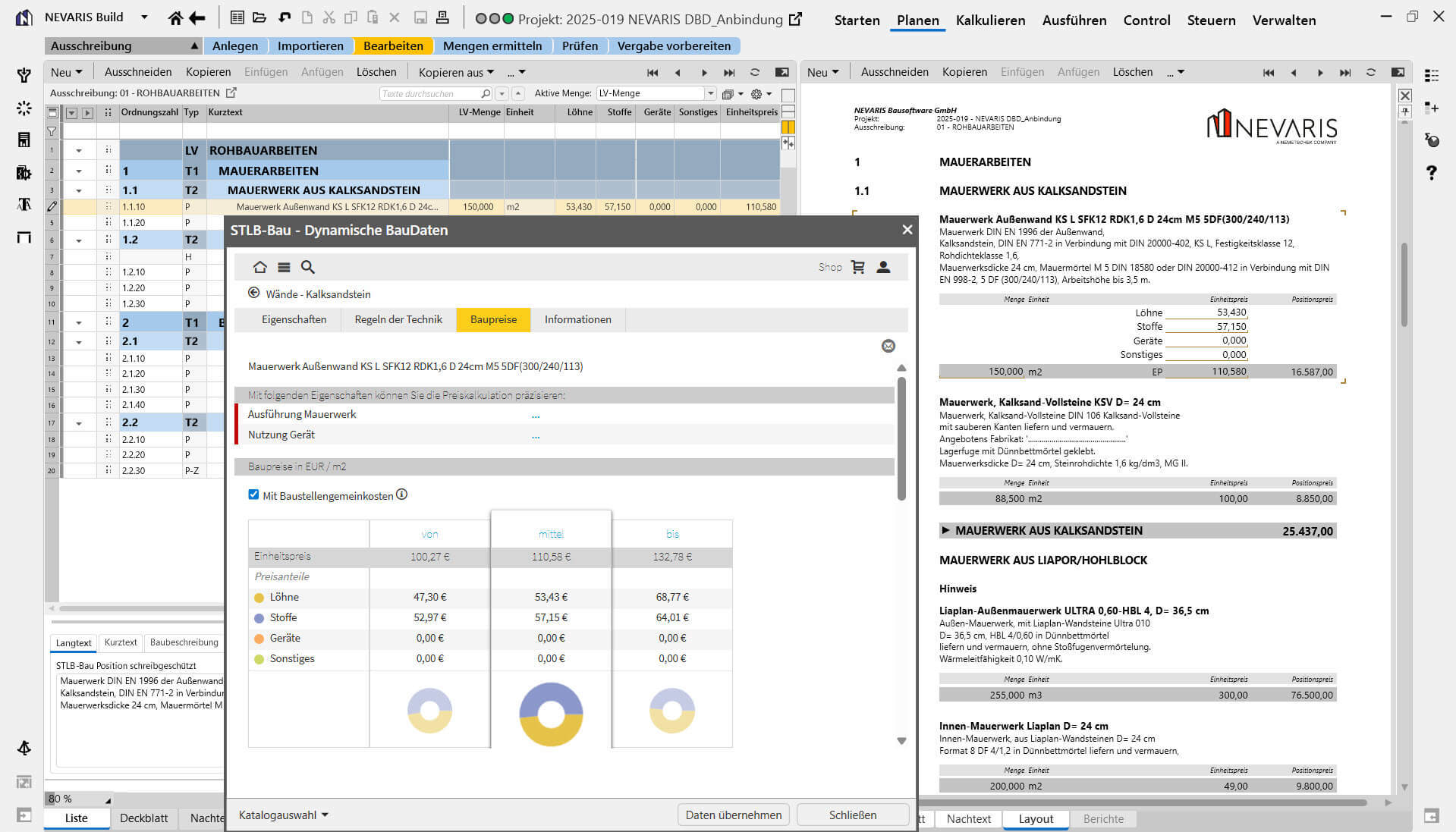Open the Aktive Menge LV-Menge dropdown

pyautogui.click(x=711, y=93)
